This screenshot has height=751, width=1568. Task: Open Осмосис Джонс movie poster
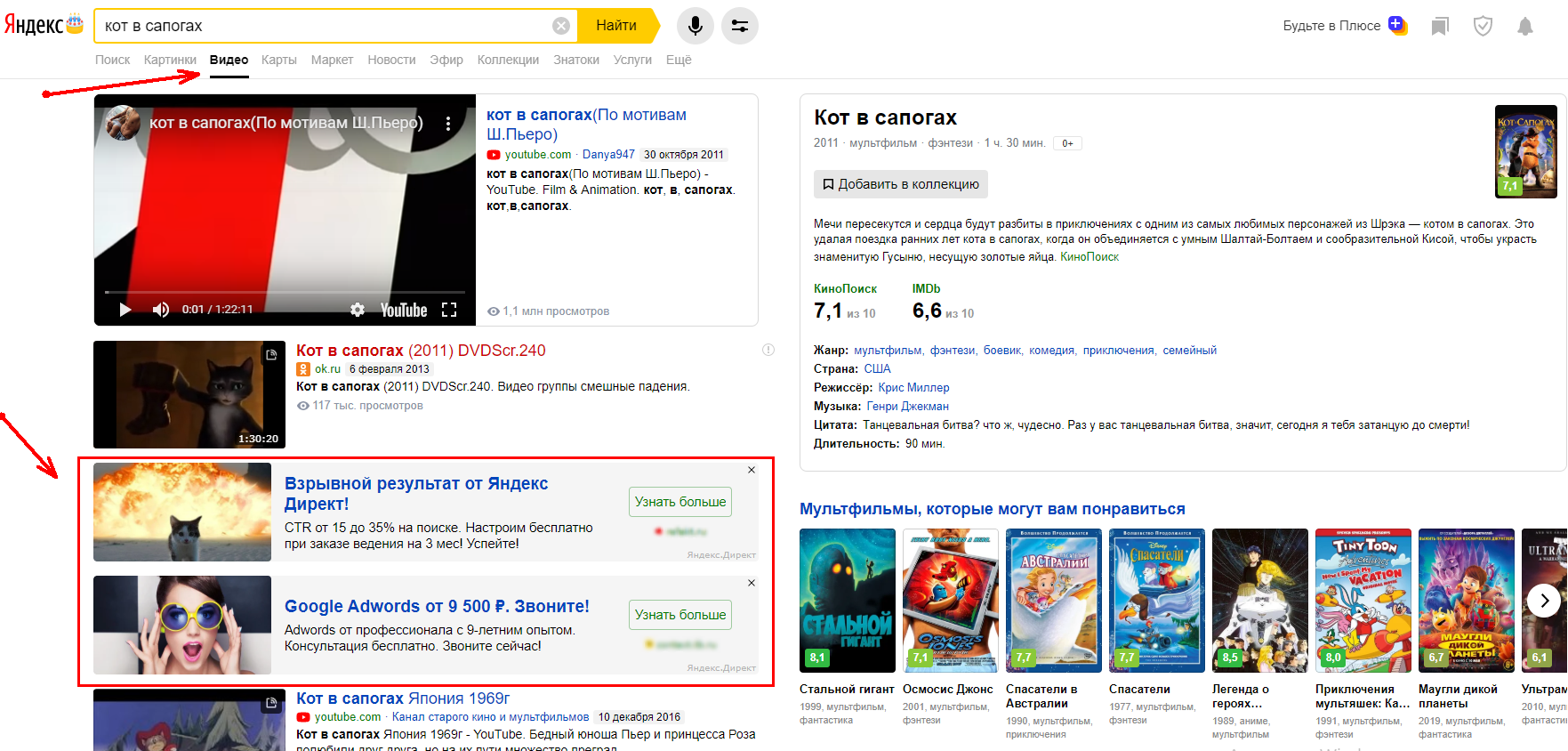951,601
